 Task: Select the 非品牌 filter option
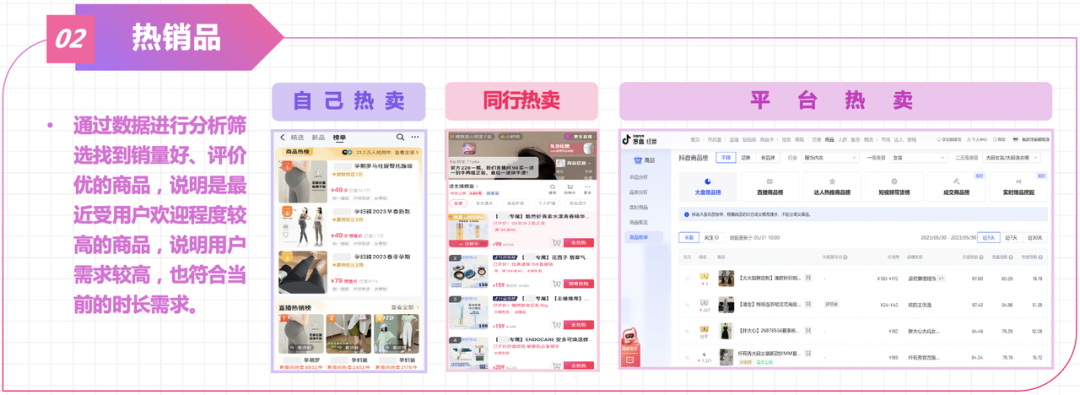click(x=767, y=157)
